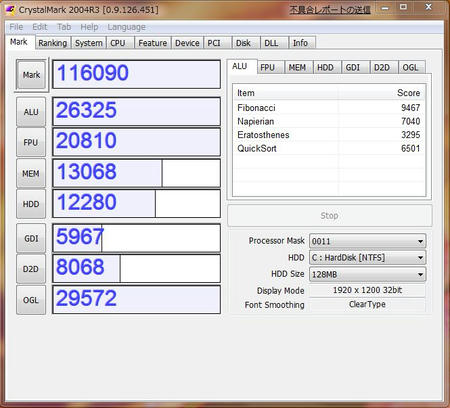Run the MEM benchmark button

31,173
